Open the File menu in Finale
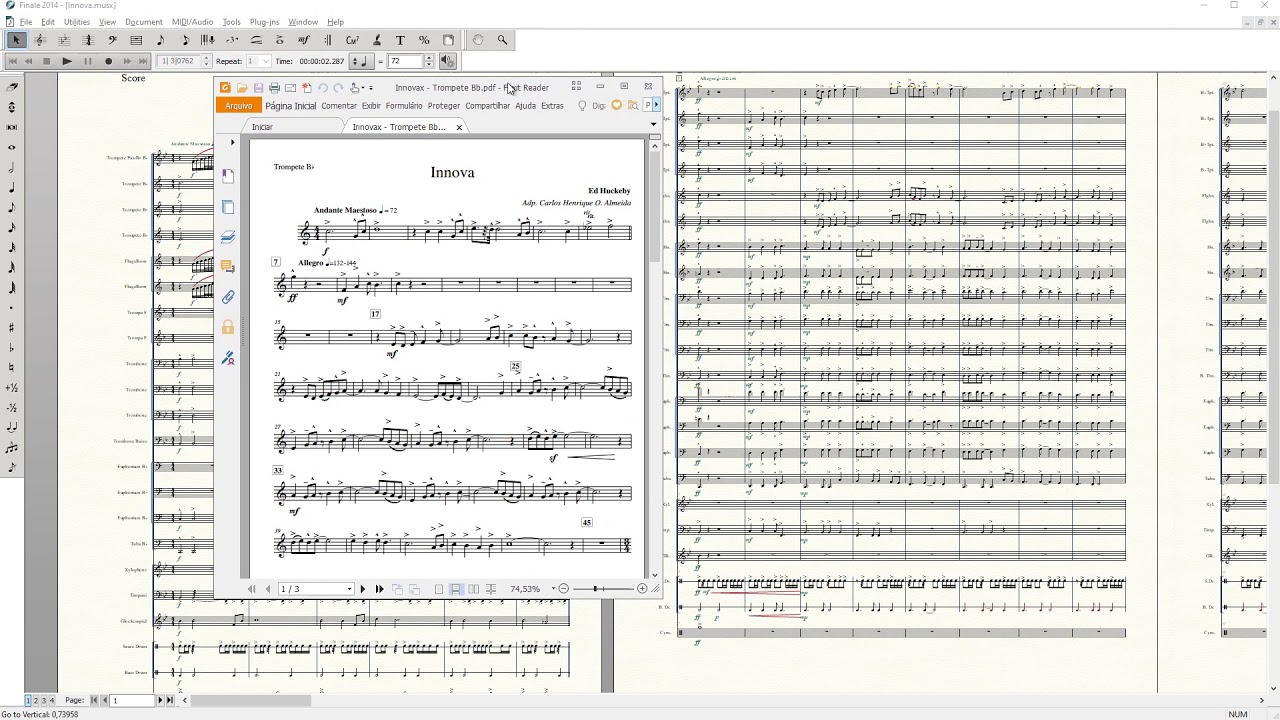The image size is (1280, 720). click(26, 22)
